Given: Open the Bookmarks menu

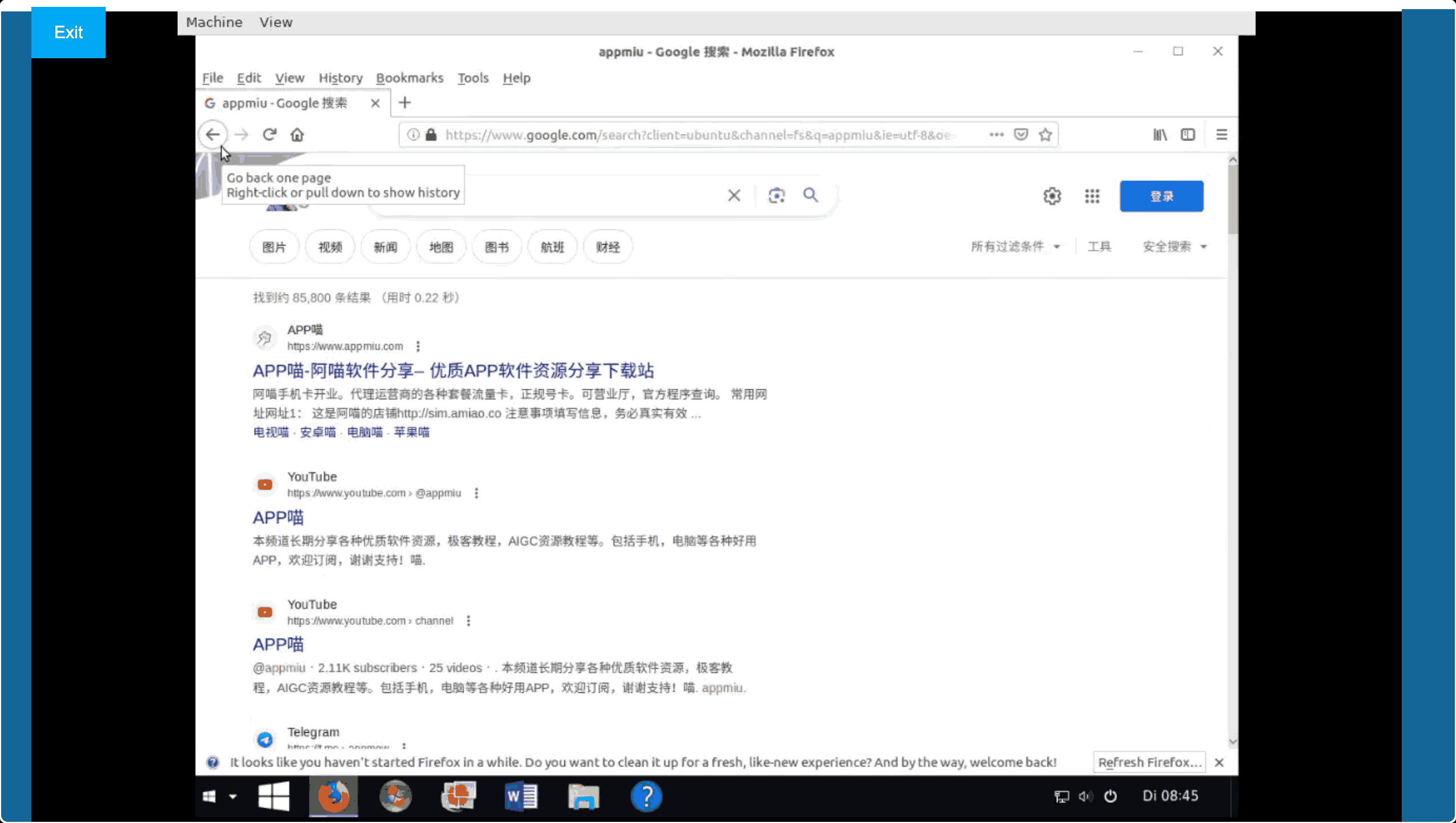Looking at the screenshot, I should pos(409,78).
